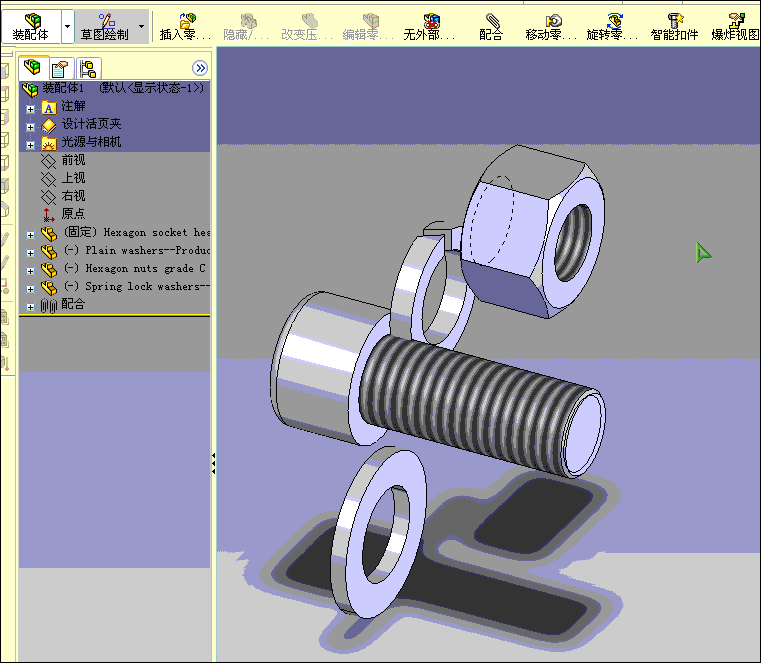This screenshot has height=663, width=761.
Task: Expand the Hexagon nuts grade C component
Action: pos(31,271)
